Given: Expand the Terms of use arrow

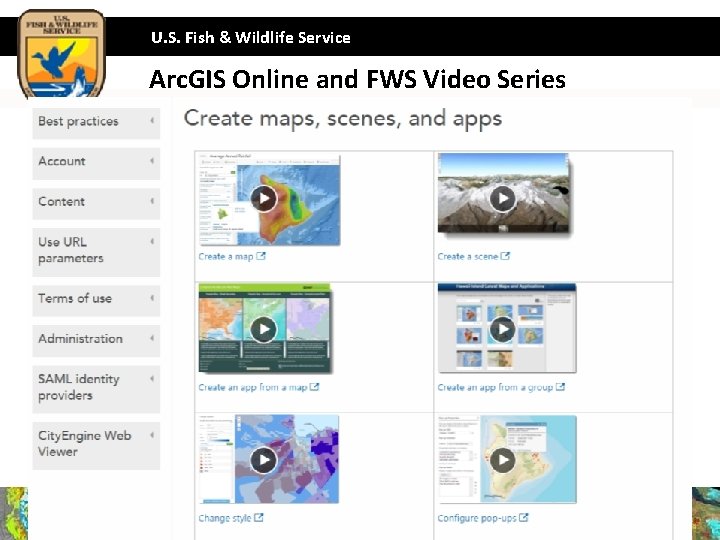Looking at the screenshot, I should pos(152,298).
